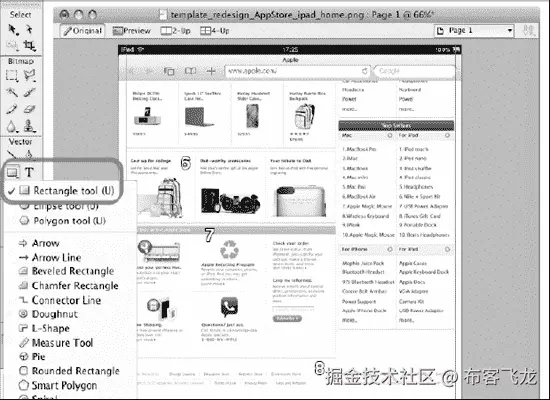550x400 pixels.
Task: Switch to Preview tab
Action: pyautogui.click(x=132, y=31)
